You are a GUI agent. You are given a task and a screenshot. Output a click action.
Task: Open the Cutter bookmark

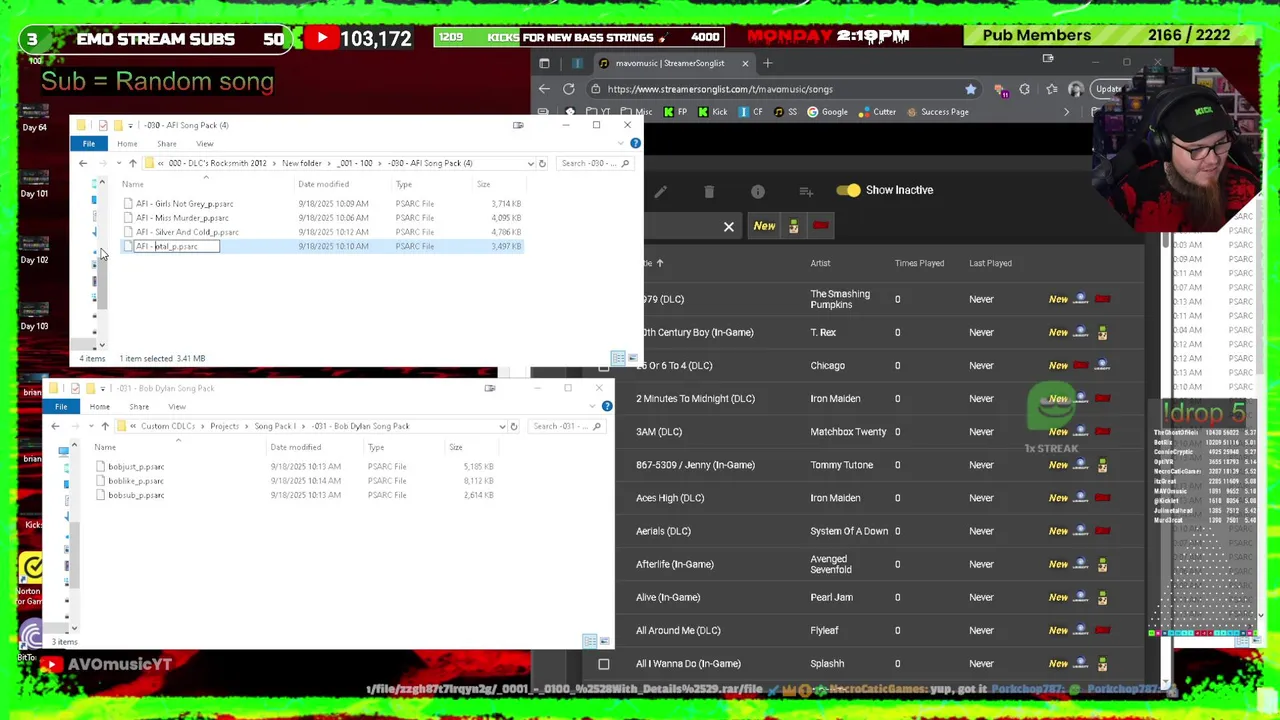click(x=877, y=112)
